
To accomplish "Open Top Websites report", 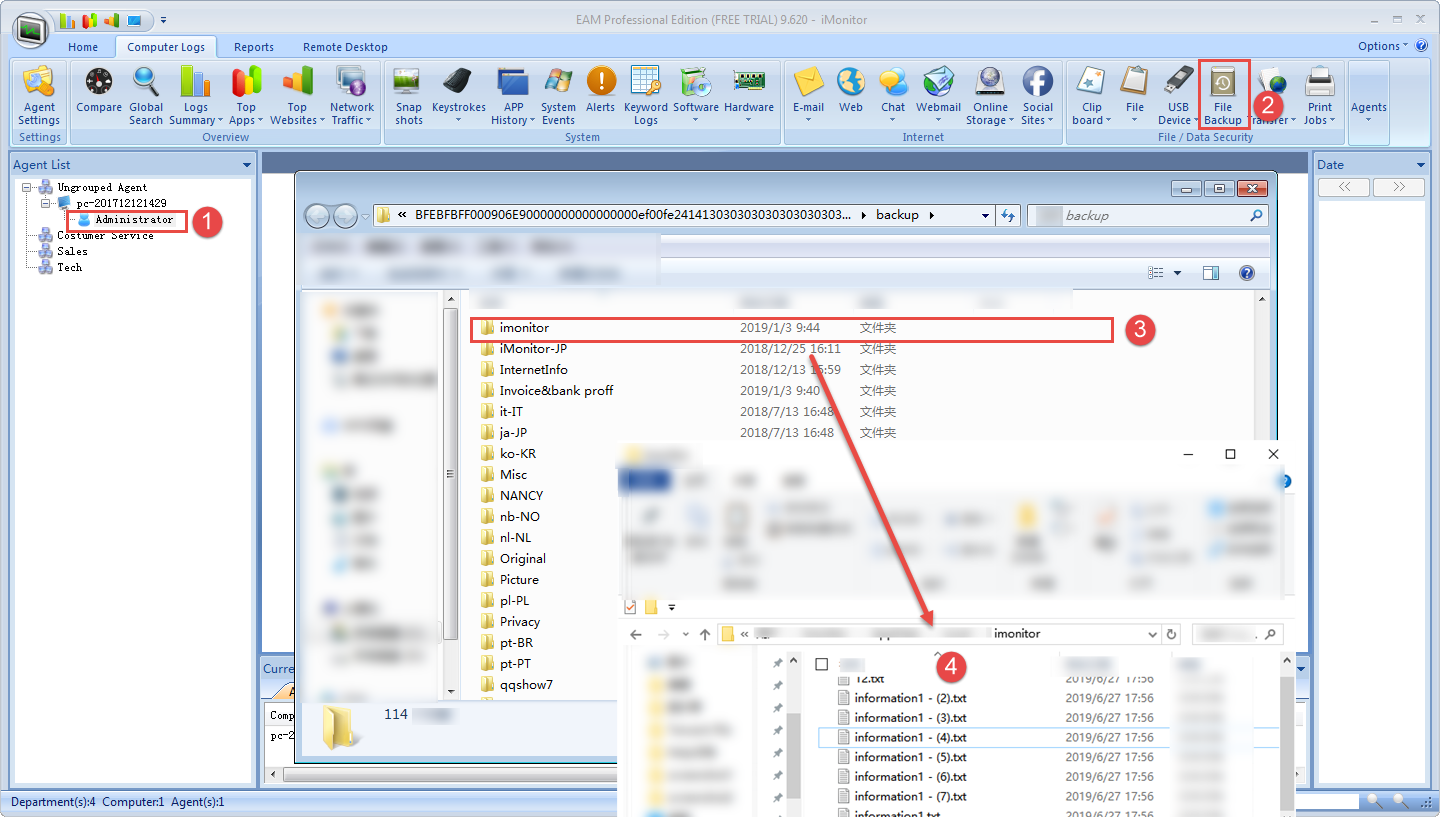I will (297, 97).
